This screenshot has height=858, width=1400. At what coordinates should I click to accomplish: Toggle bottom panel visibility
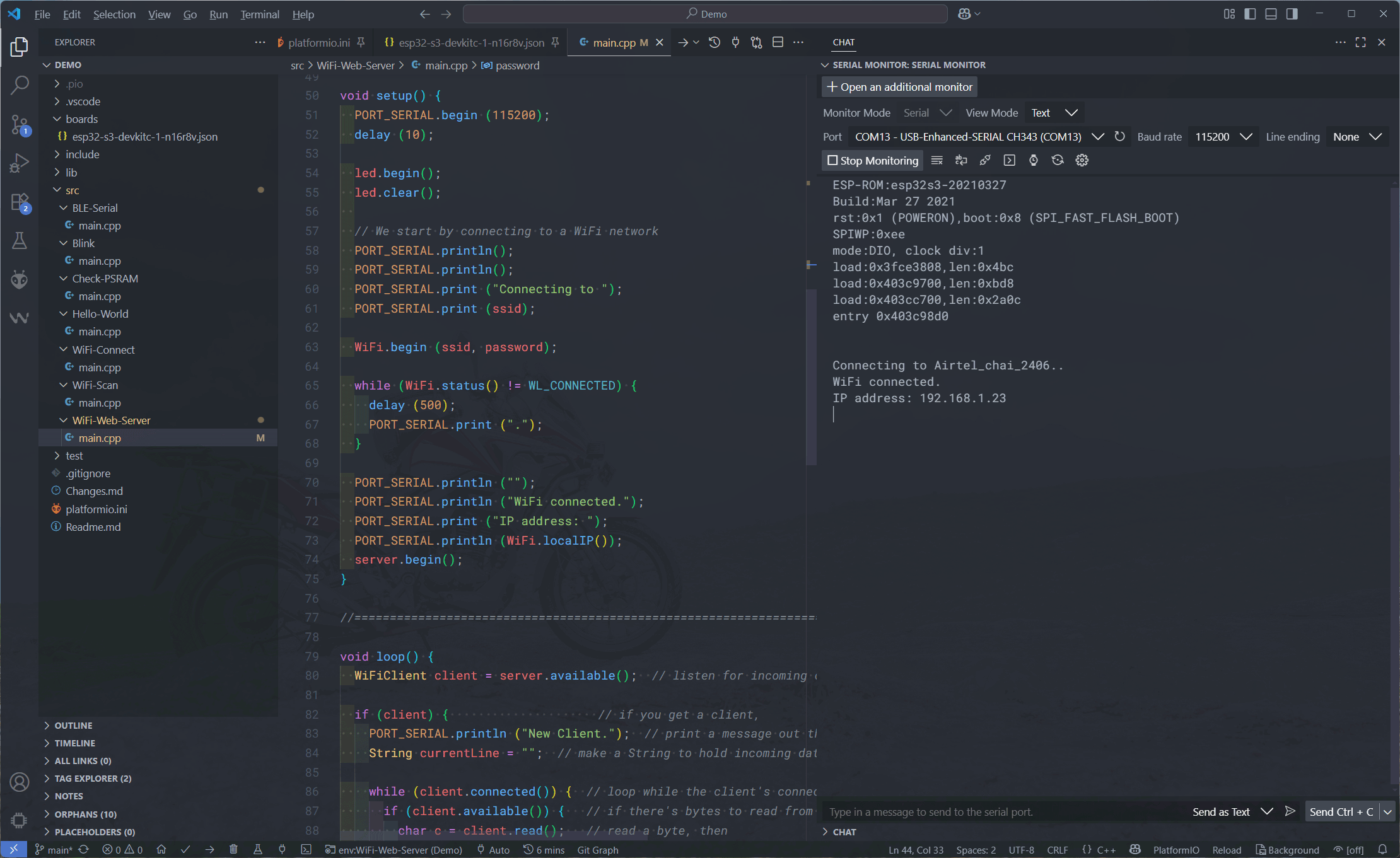pyautogui.click(x=1271, y=14)
